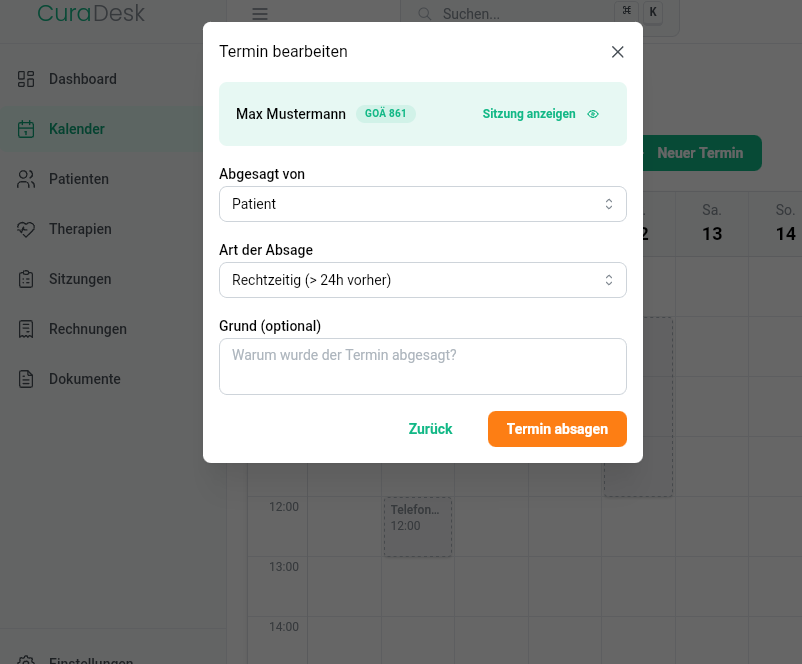802x664 pixels.
Task: Open the Patienten menu entry
Action: (x=79, y=179)
